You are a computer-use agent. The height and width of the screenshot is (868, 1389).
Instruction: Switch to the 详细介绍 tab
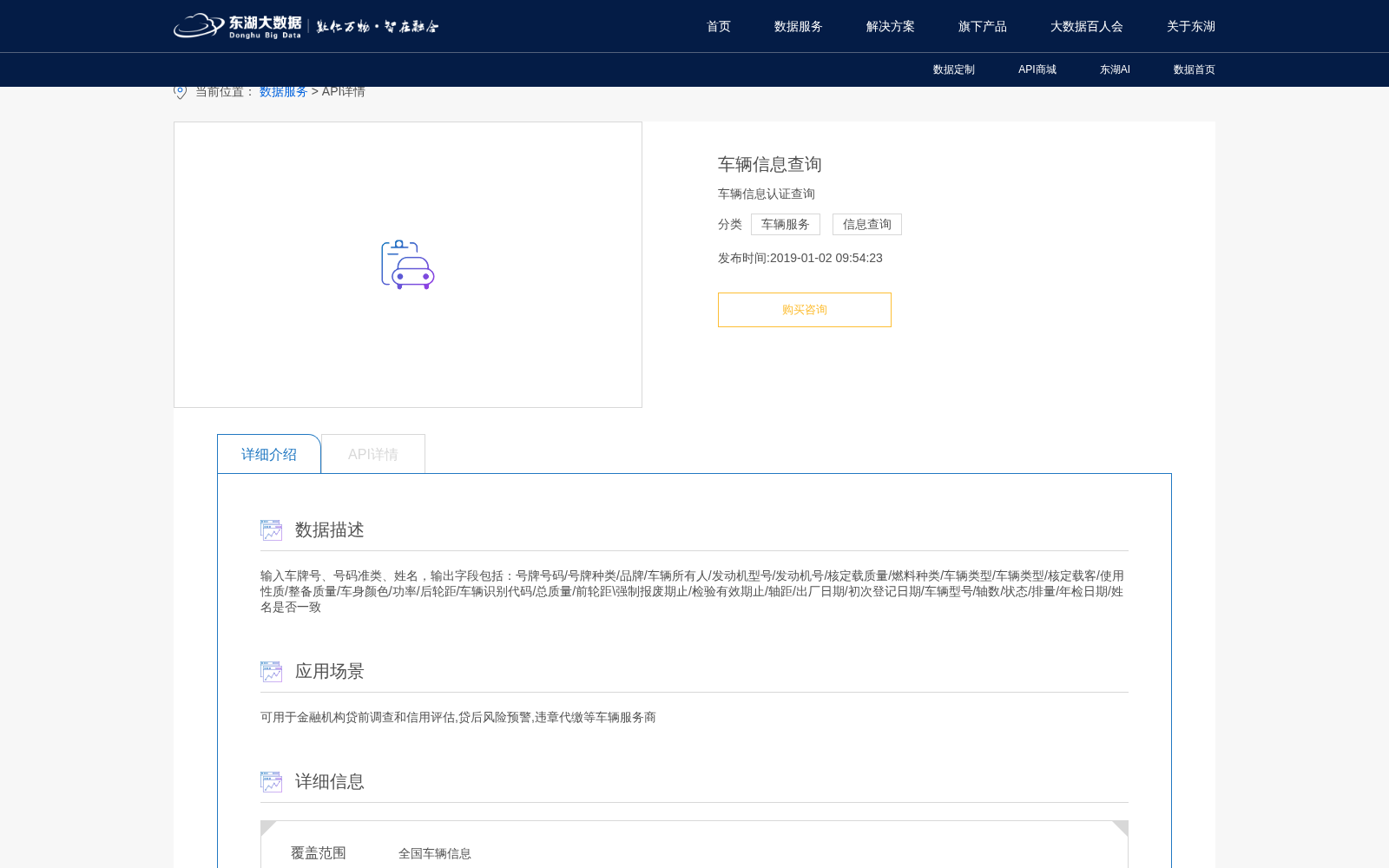coord(269,454)
